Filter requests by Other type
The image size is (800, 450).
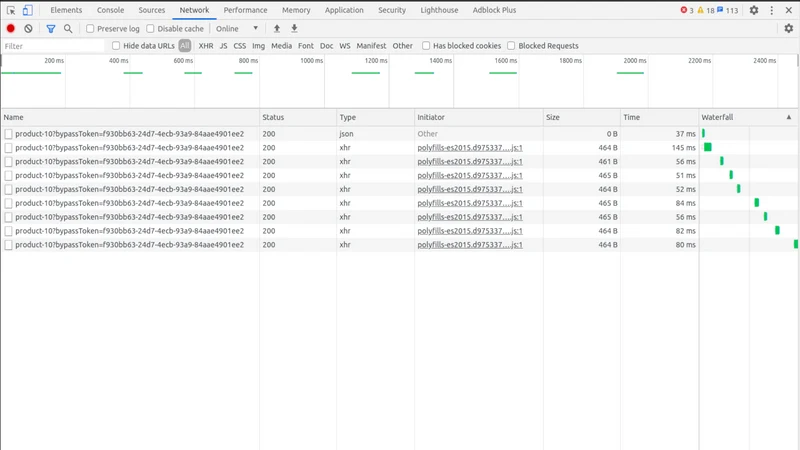[403, 46]
